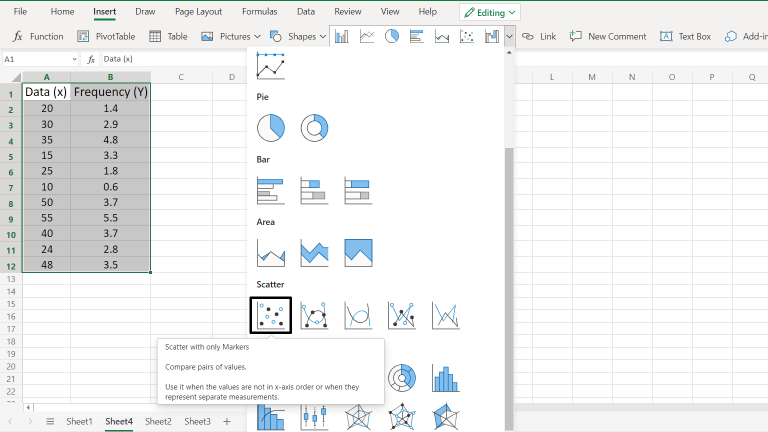Open the File menu
This screenshot has height=432, width=768.
click(20, 12)
